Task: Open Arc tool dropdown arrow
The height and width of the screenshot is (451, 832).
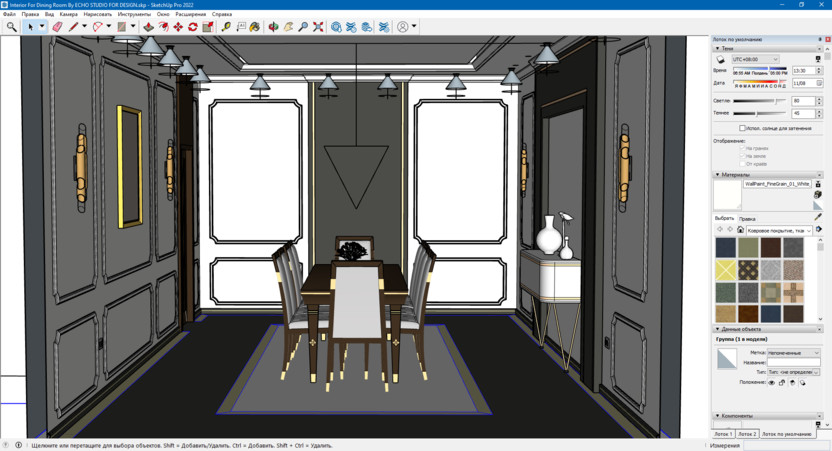Action: tap(109, 27)
